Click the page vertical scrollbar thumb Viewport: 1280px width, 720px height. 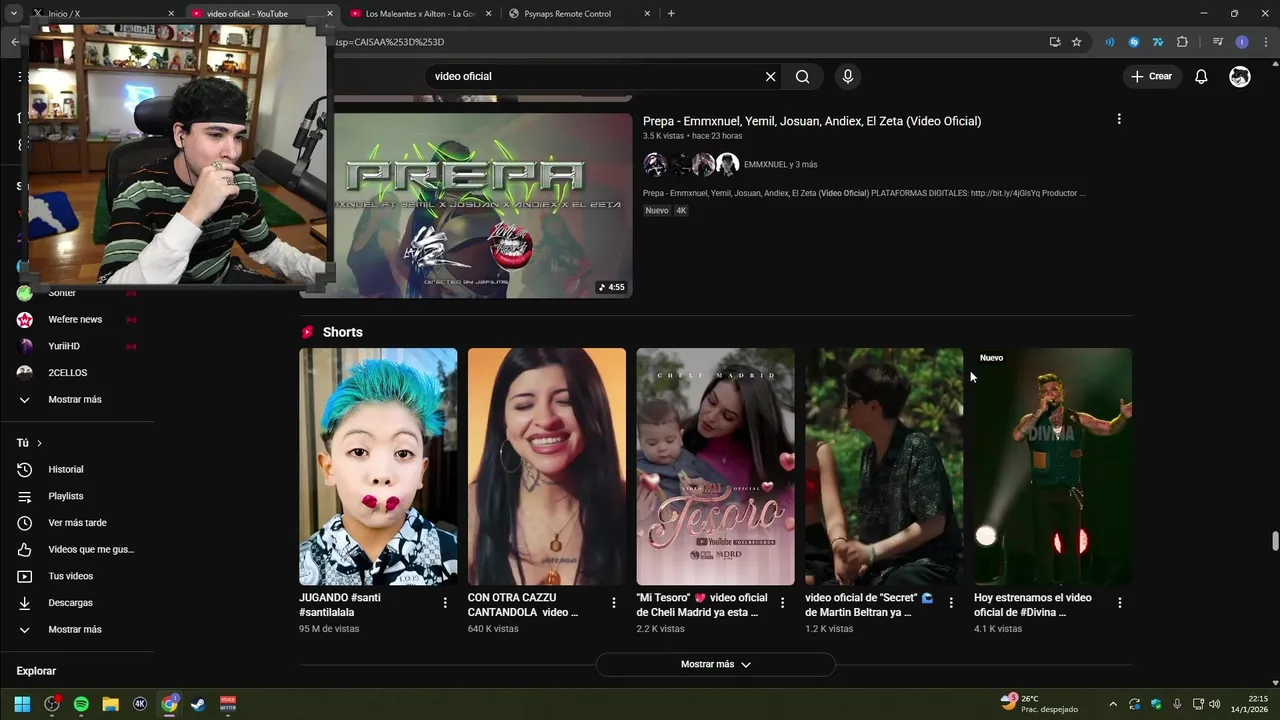pos(1275,541)
